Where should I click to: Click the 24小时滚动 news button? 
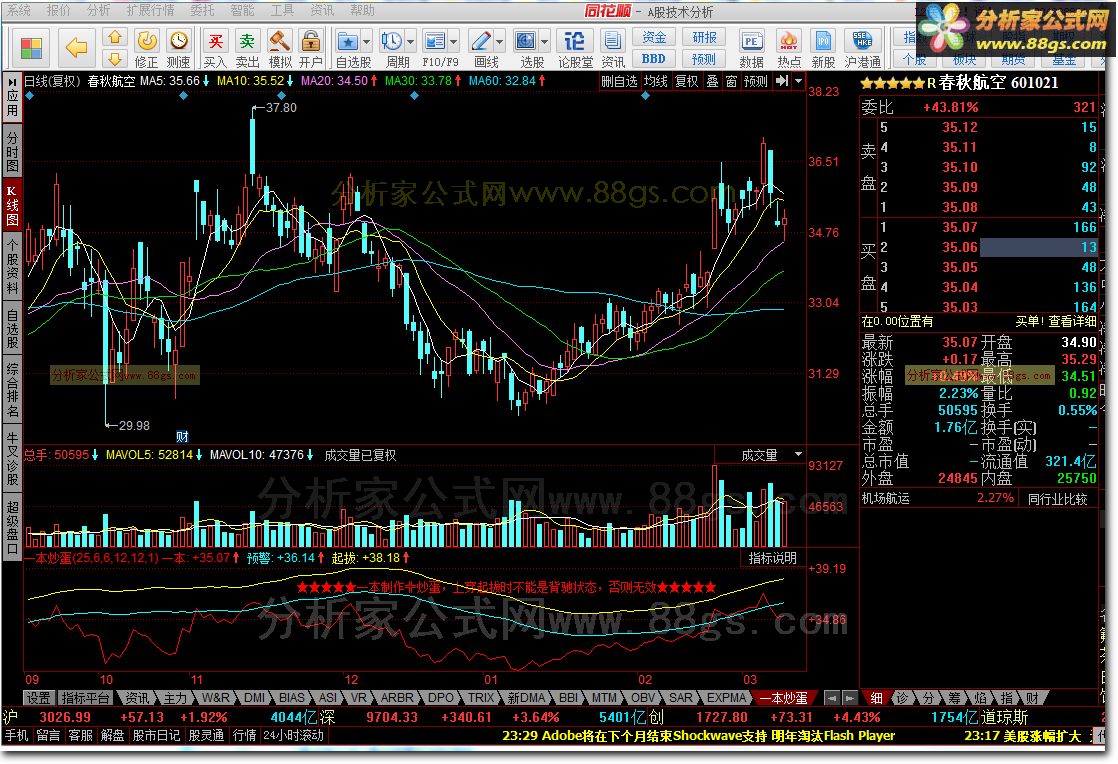coord(293,735)
